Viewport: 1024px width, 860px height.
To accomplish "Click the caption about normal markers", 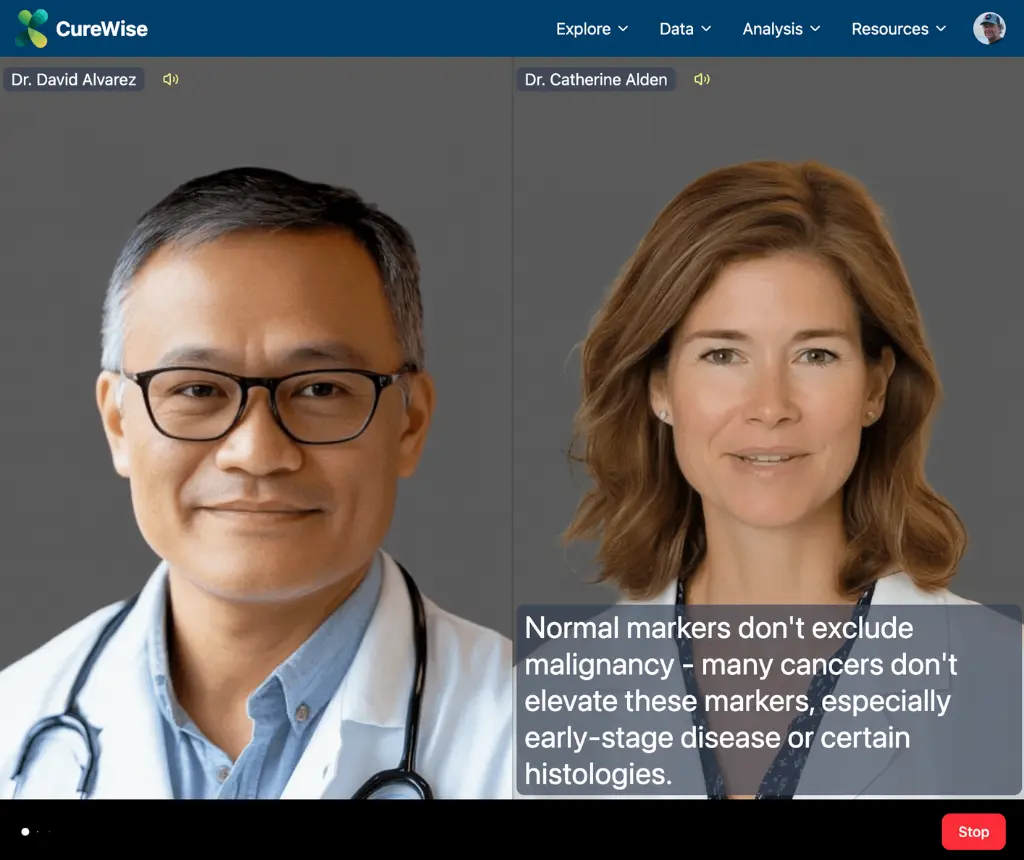I will 768,700.
